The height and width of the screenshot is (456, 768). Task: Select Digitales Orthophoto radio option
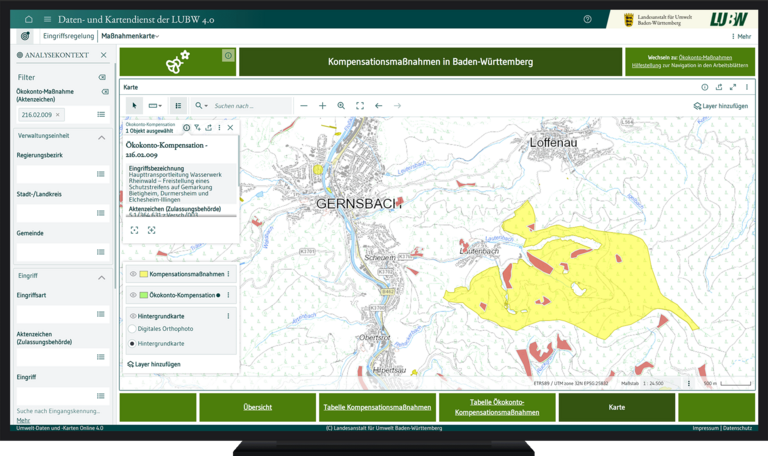[x=132, y=329]
